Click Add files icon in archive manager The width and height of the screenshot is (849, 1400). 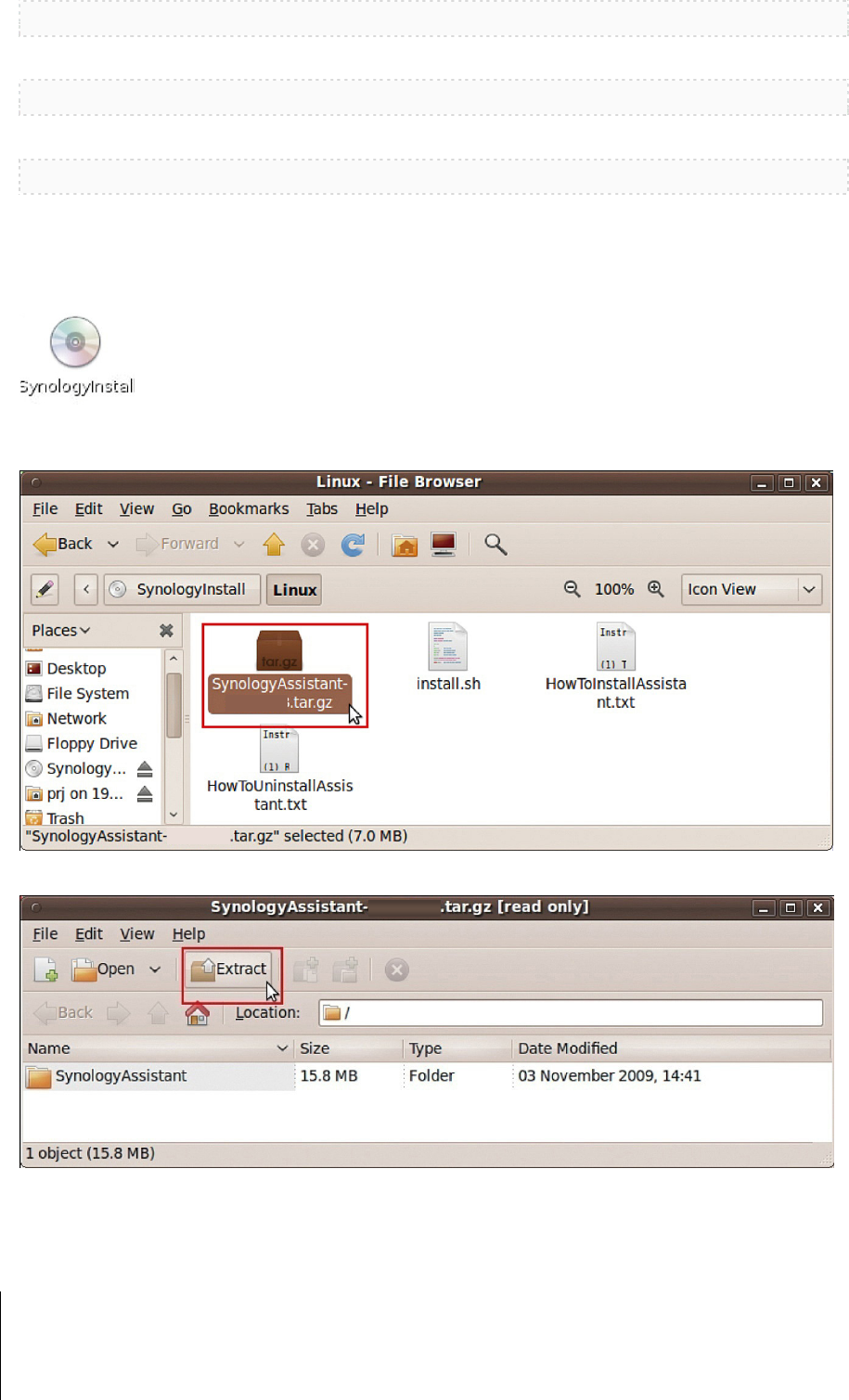(x=305, y=970)
